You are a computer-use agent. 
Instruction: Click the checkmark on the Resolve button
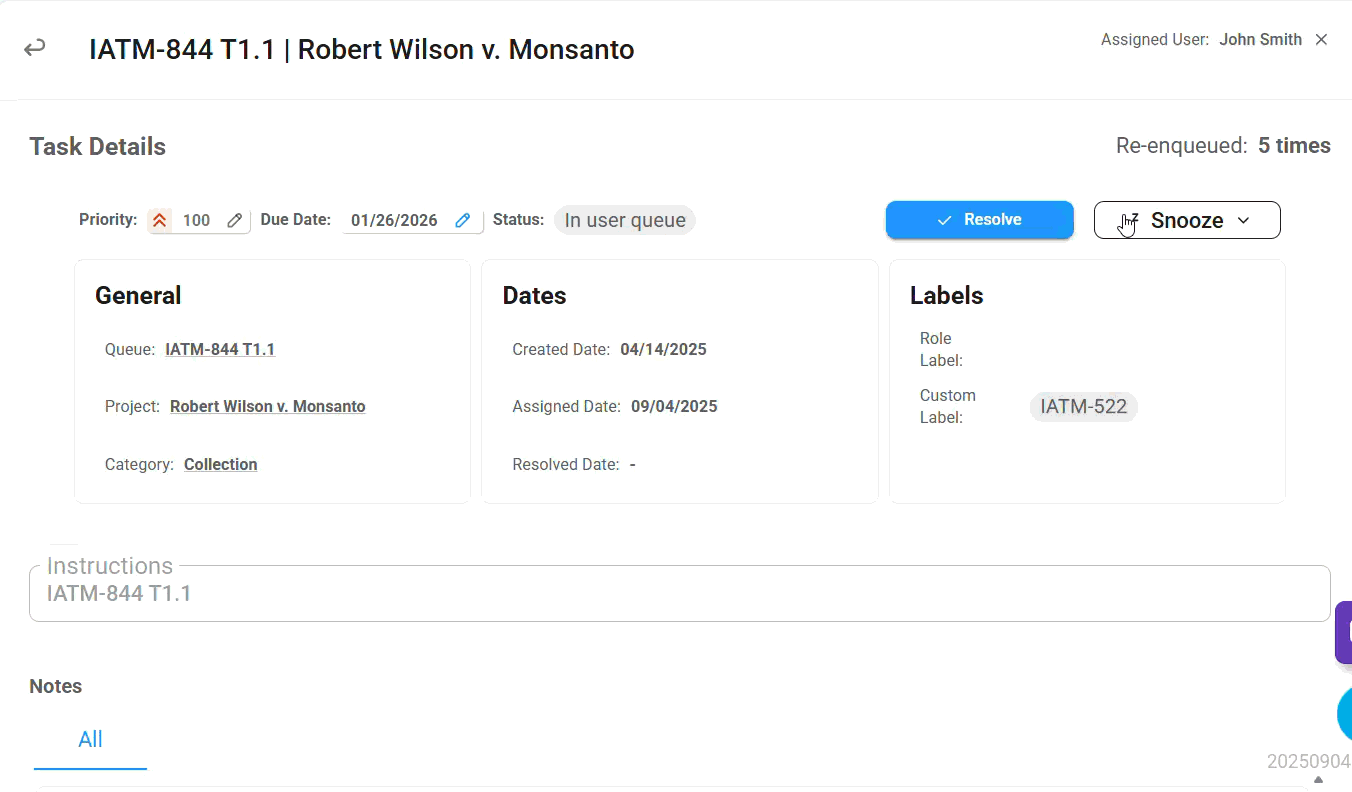tap(944, 220)
